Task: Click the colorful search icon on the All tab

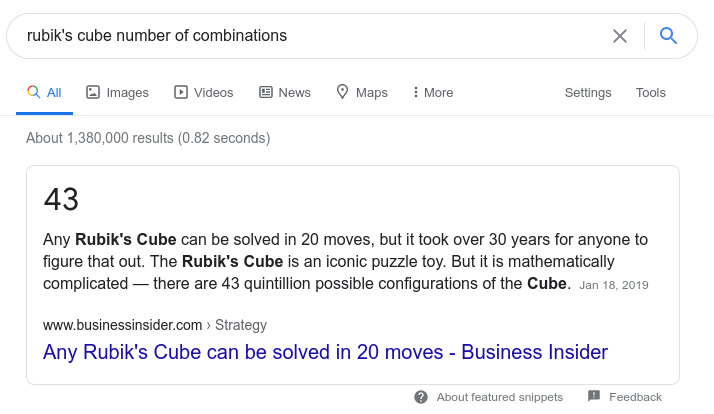Action: (33, 92)
